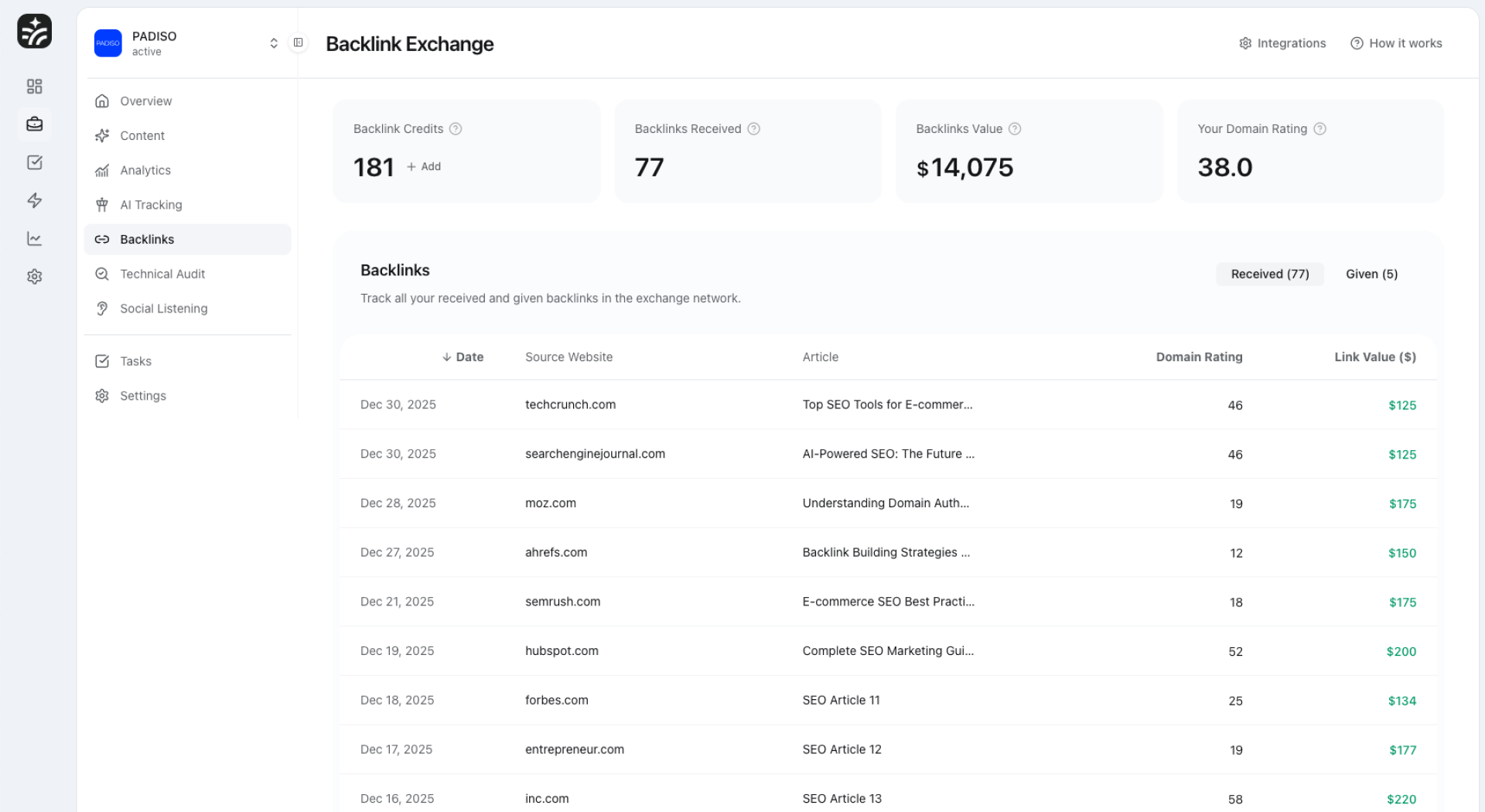This screenshot has height=812, width=1485.
Task: Click the help icon next to Backlink Credits
Action: (456, 129)
